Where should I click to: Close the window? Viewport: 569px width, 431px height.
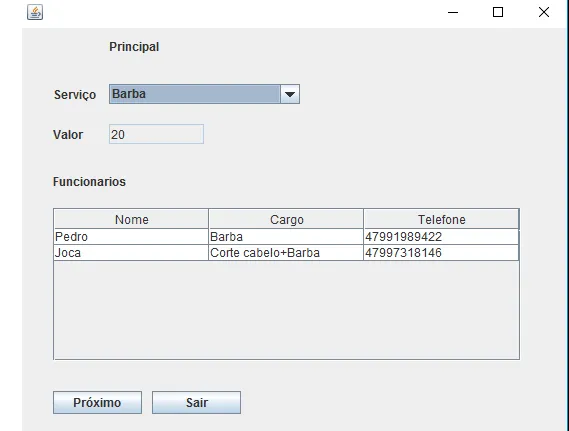(544, 12)
